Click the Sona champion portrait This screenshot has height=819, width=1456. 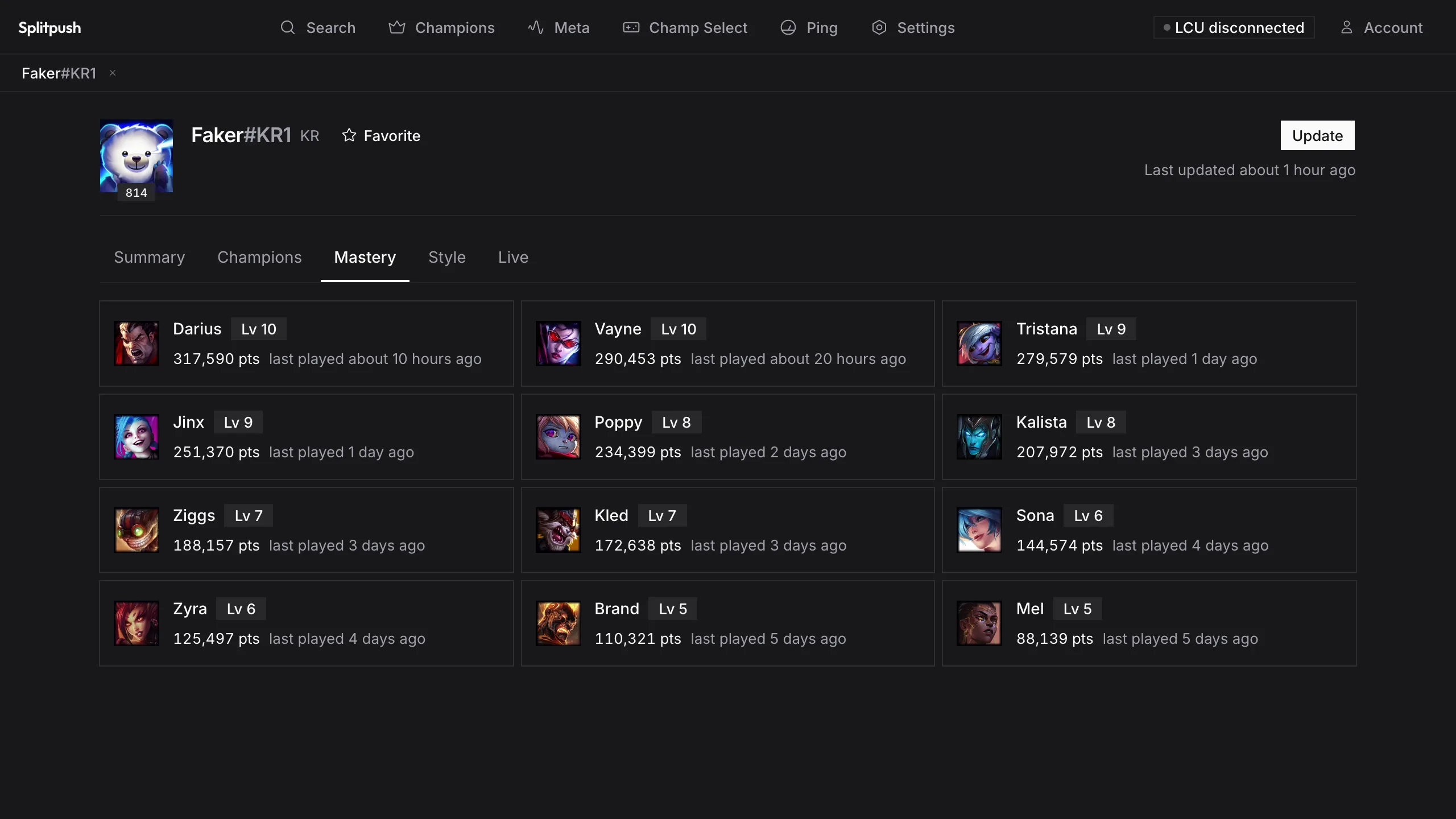[x=979, y=530]
